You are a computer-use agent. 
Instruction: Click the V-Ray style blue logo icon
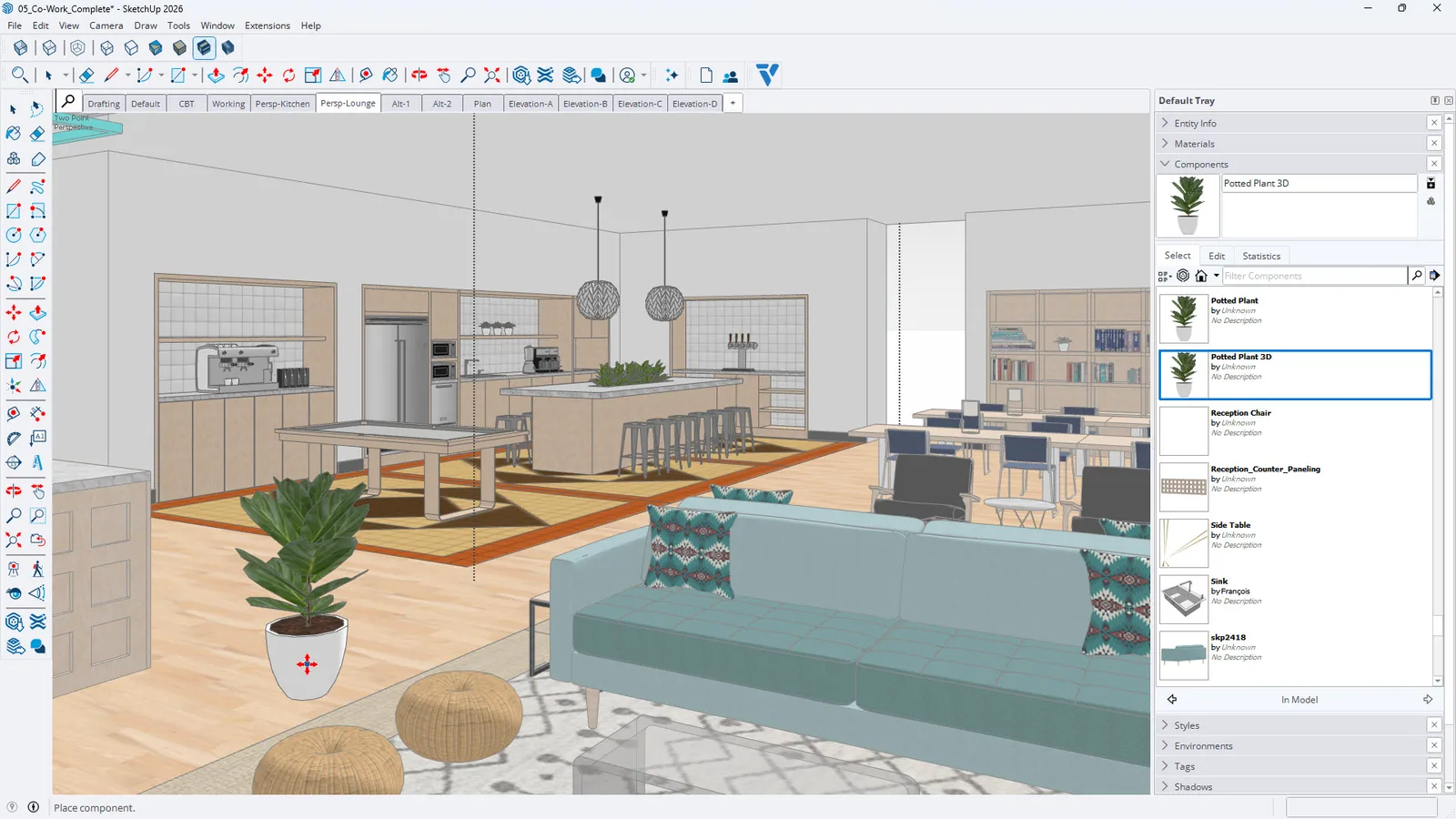click(x=768, y=75)
